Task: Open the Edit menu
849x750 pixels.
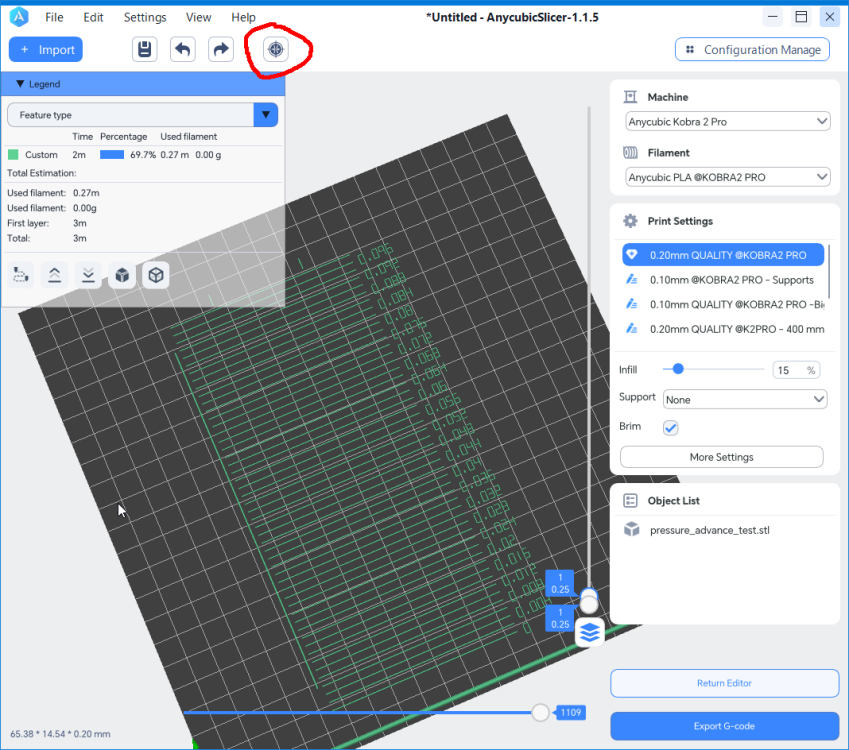Action: [93, 17]
